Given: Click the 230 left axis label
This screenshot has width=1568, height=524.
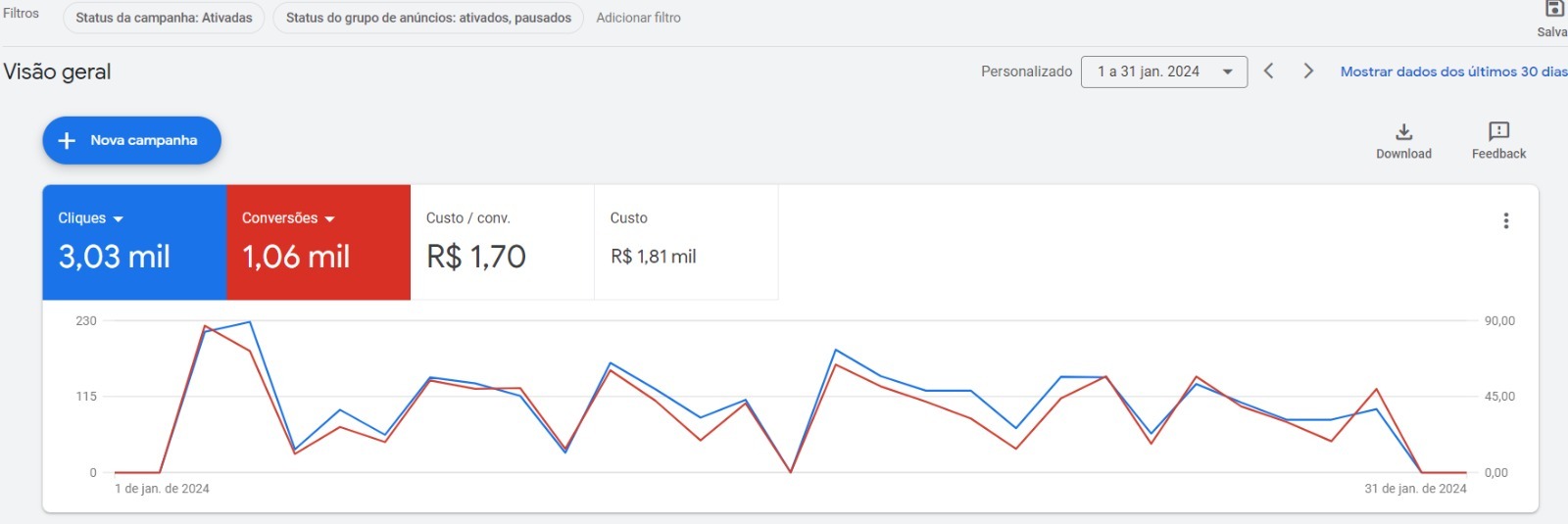Looking at the screenshot, I should click(86, 321).
